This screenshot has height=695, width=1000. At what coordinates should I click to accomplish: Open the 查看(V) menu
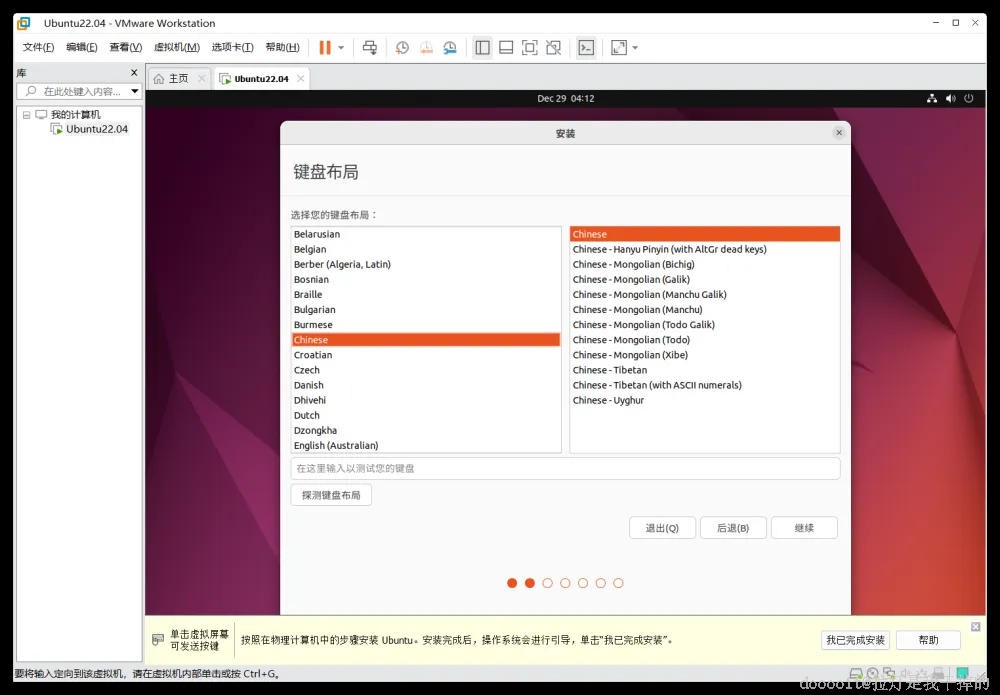pyautogui.click(x=126, y=47)
